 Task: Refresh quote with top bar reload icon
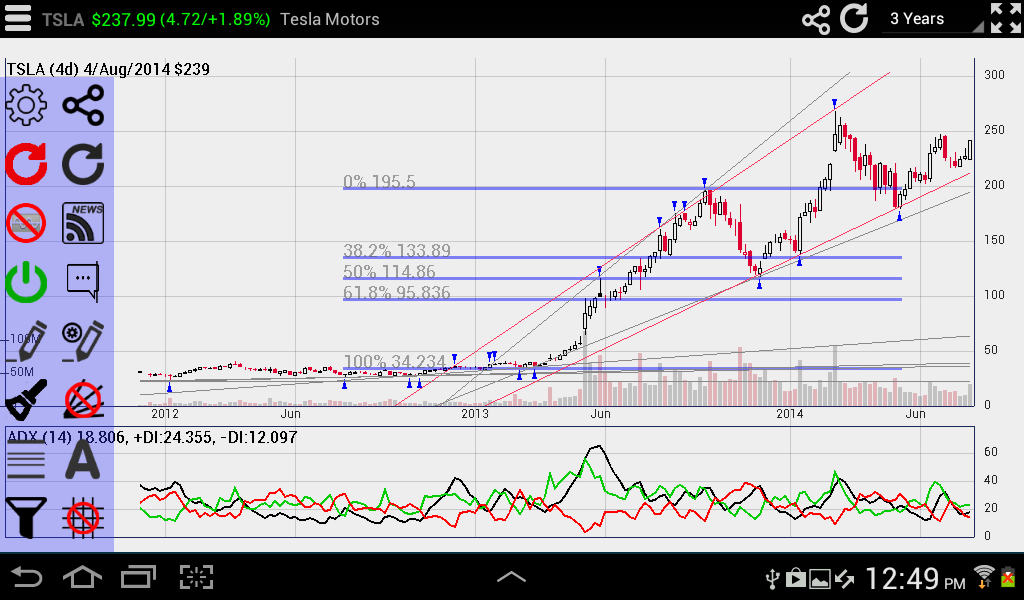tap(854, 18)
